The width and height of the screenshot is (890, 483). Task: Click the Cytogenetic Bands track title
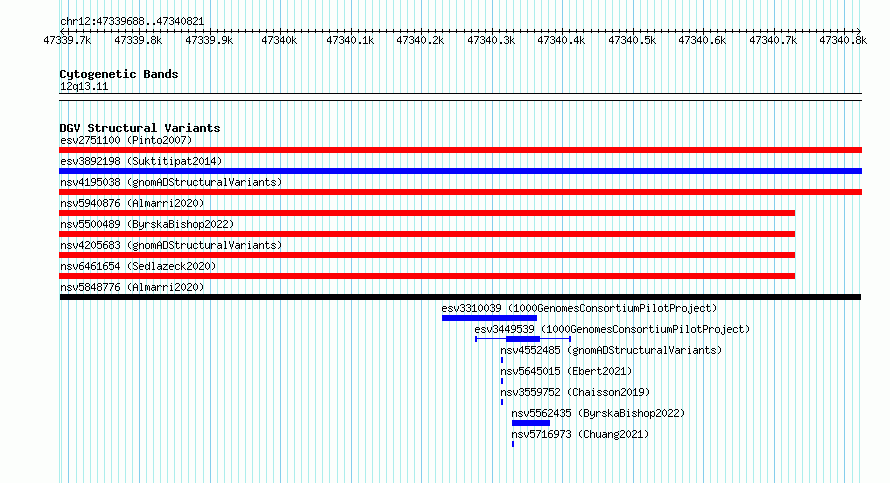pos(119,74)
